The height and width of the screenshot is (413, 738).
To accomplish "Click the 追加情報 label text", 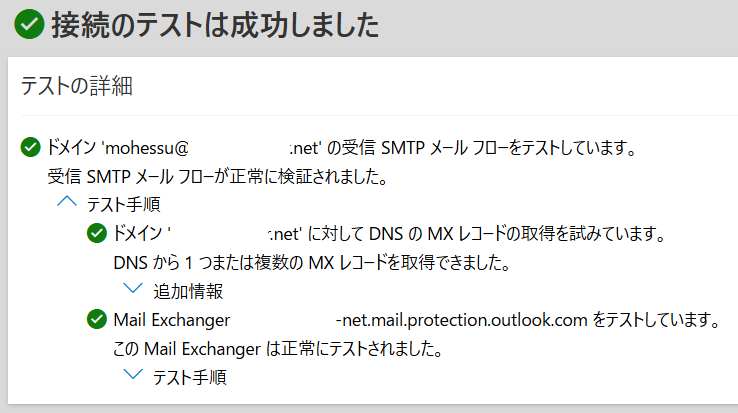I will click(188, 292).
